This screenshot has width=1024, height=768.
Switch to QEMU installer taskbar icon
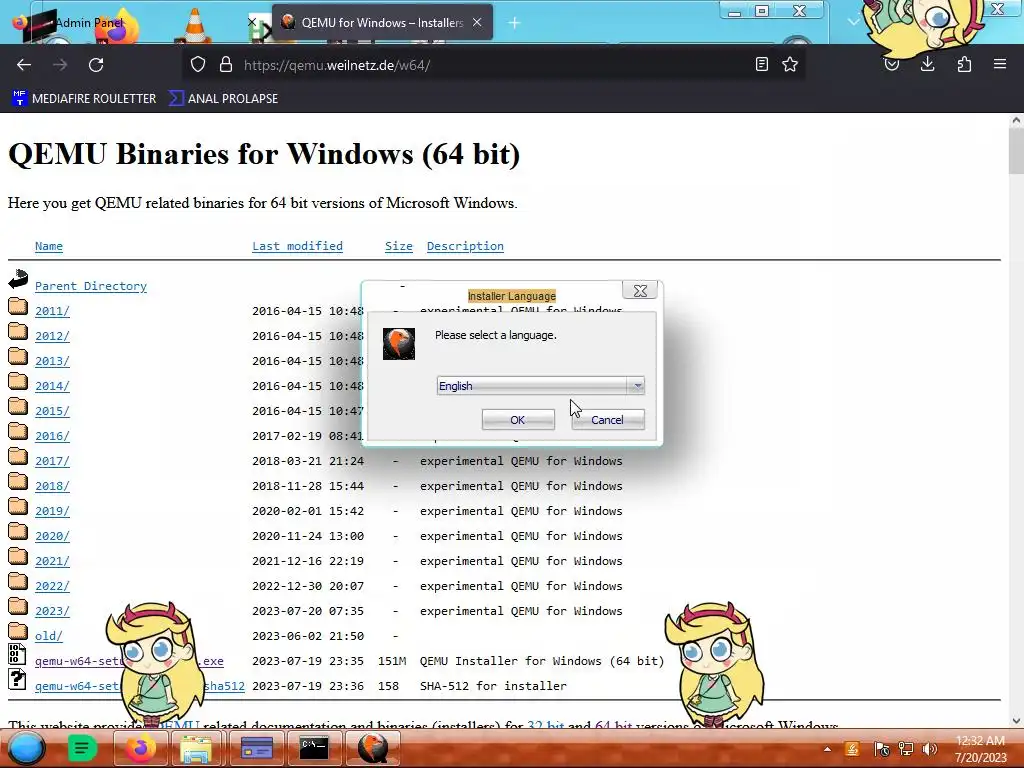coord(372,748)
